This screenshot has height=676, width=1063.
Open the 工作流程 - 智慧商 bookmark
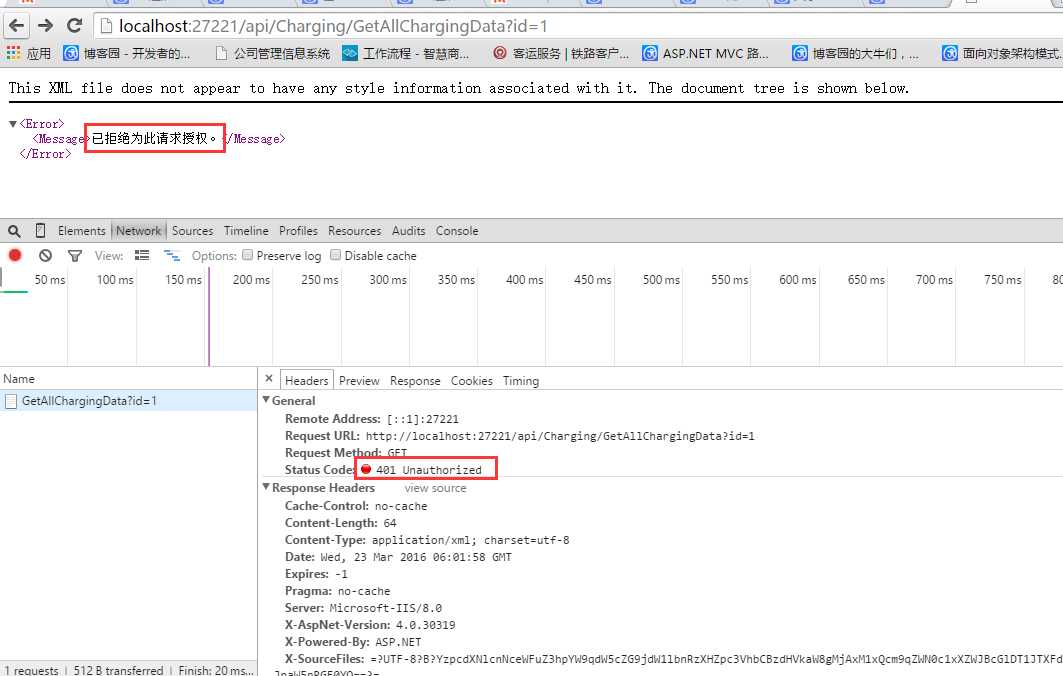[406, 53]
